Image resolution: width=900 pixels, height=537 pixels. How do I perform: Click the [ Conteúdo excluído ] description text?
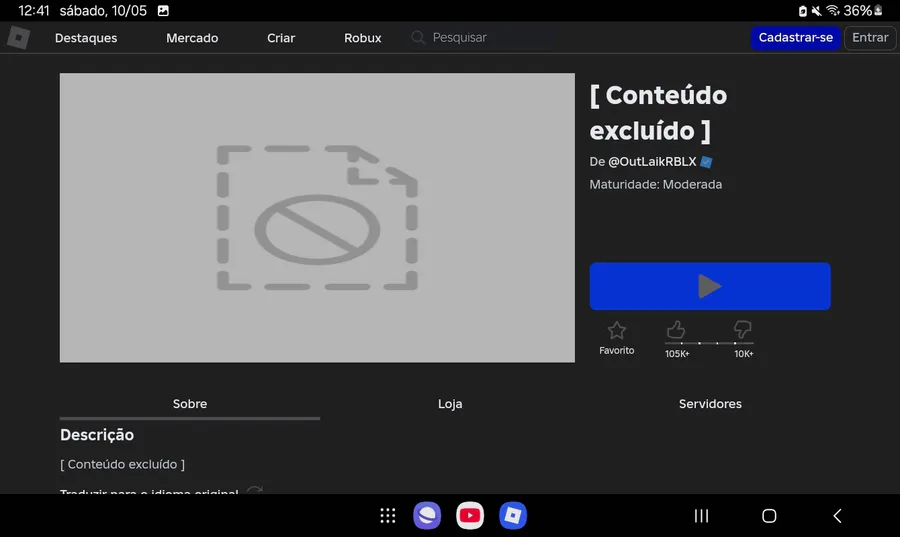pyautogui.click(x=122, y=464)
